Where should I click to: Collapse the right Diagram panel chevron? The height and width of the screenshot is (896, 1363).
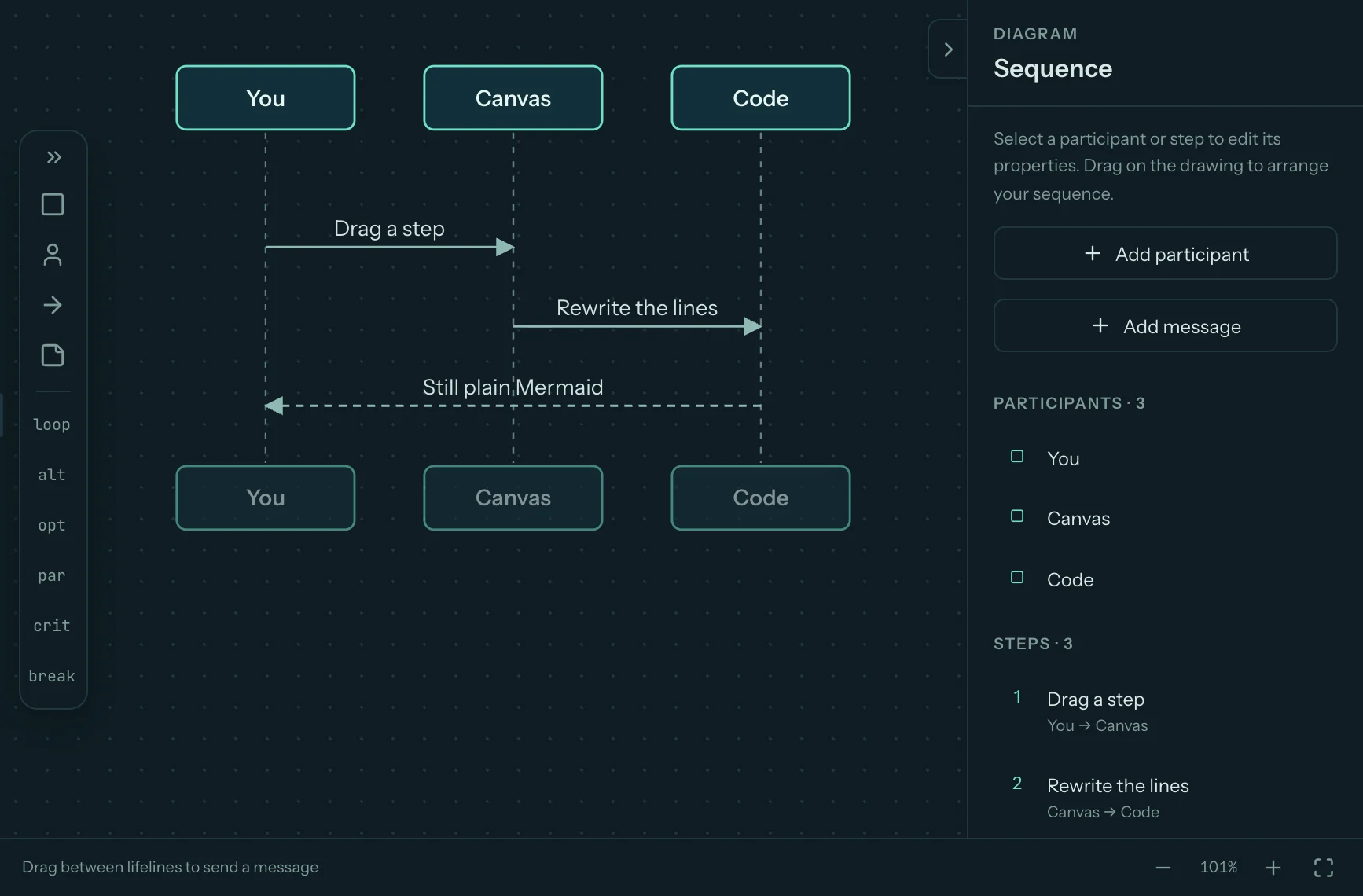coord(948,50)
